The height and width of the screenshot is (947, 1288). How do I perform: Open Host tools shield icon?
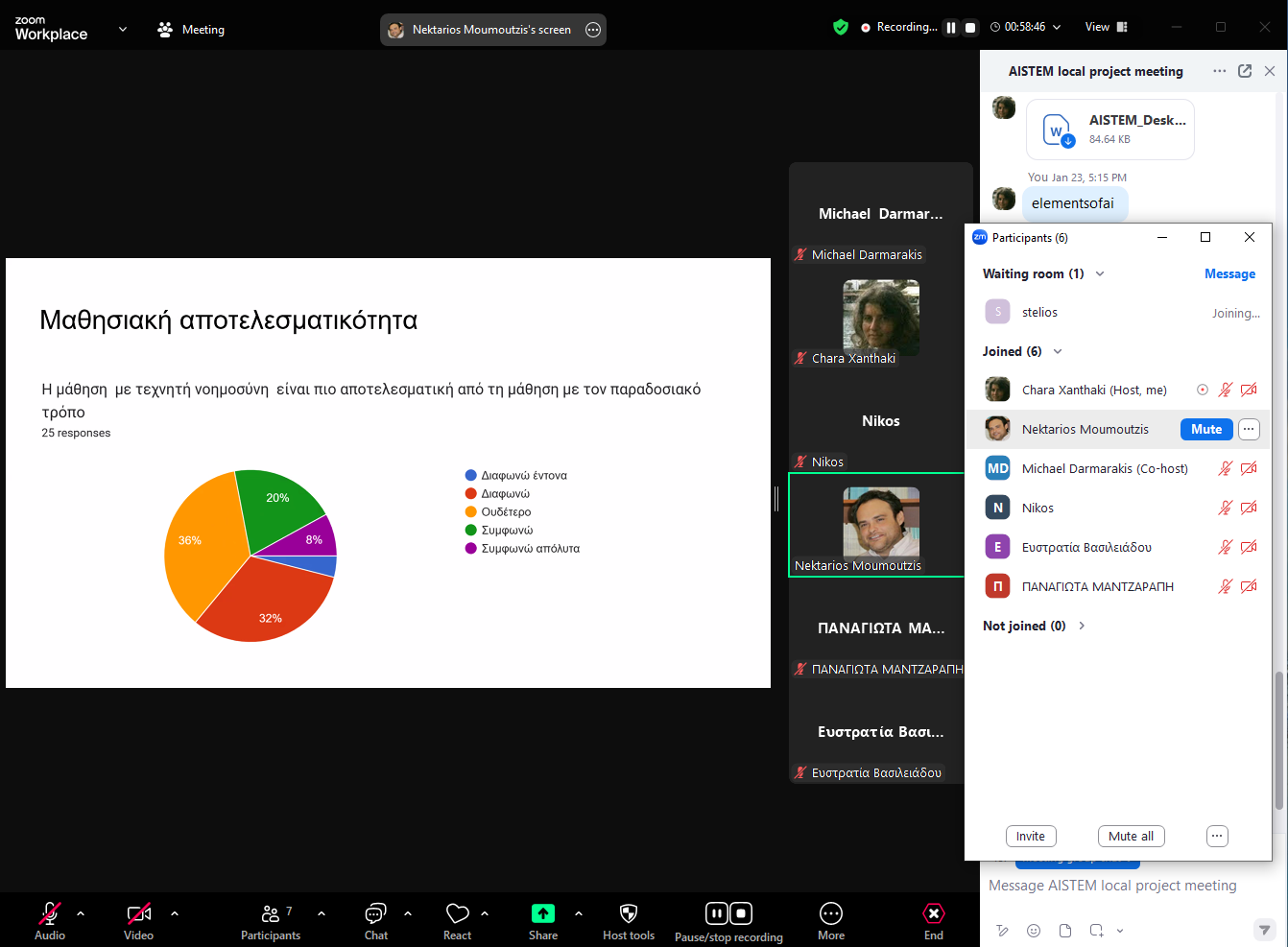(629, 913)
